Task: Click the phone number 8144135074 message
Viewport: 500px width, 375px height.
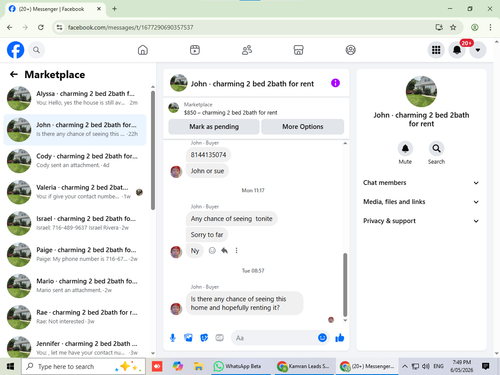Action: (208, 155)
